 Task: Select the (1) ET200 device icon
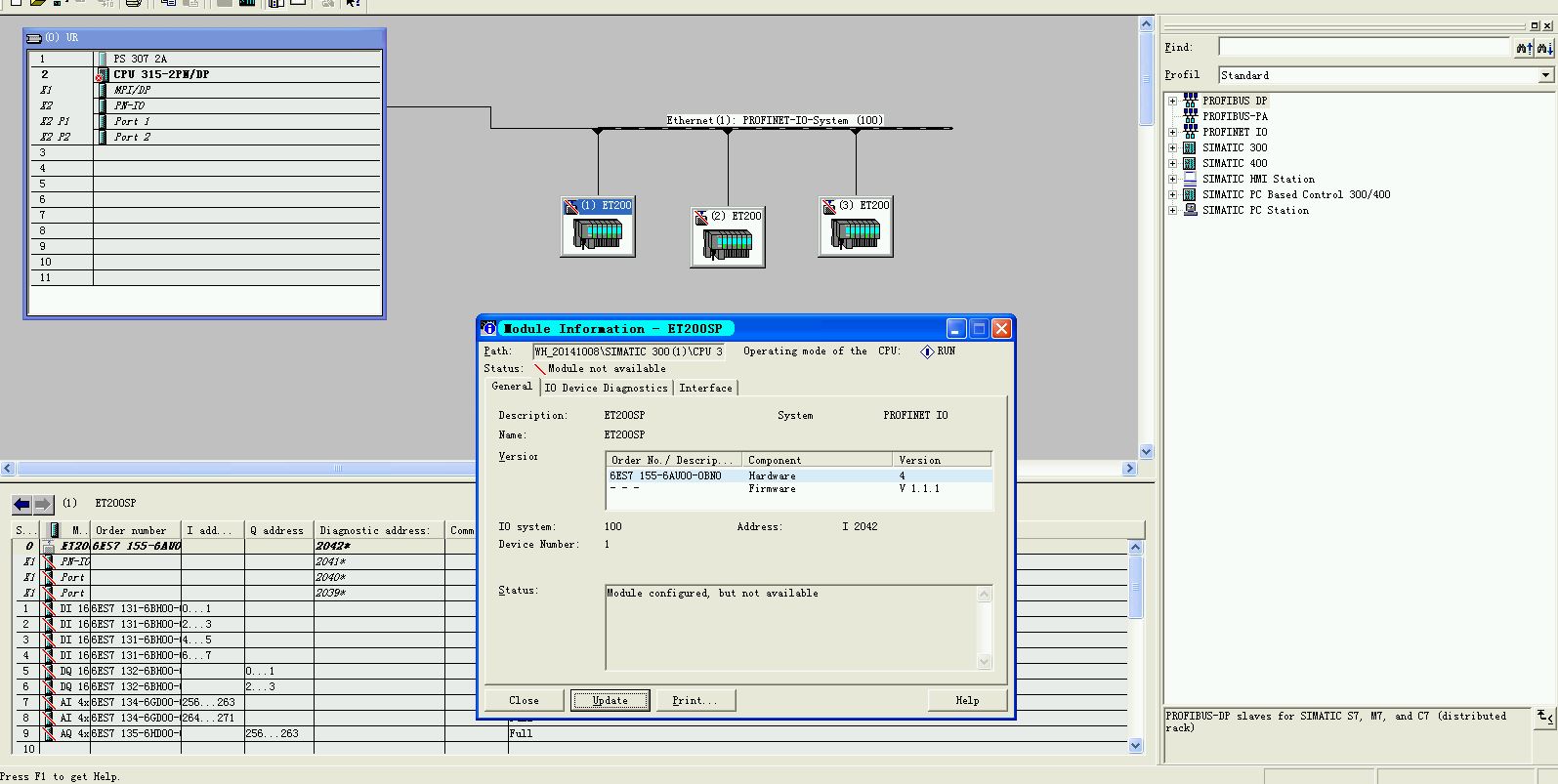tap(598, 227)
